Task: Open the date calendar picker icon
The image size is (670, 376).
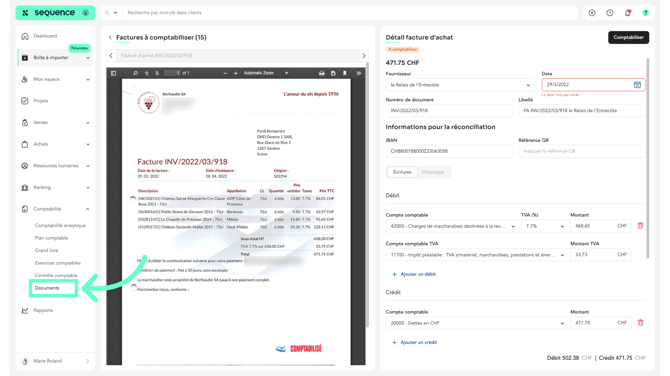Action: point(637,85)
